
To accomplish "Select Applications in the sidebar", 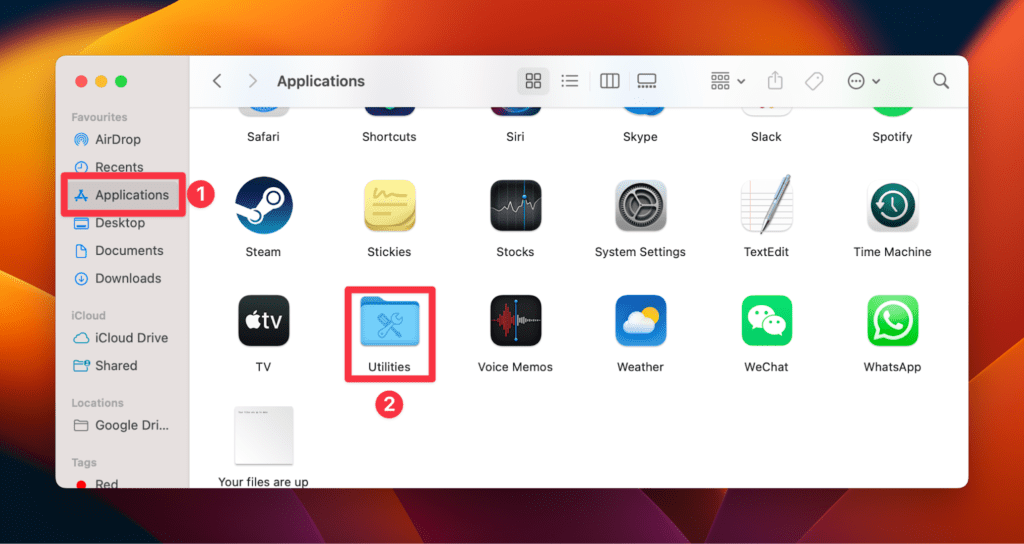I will tap(121, 195).
